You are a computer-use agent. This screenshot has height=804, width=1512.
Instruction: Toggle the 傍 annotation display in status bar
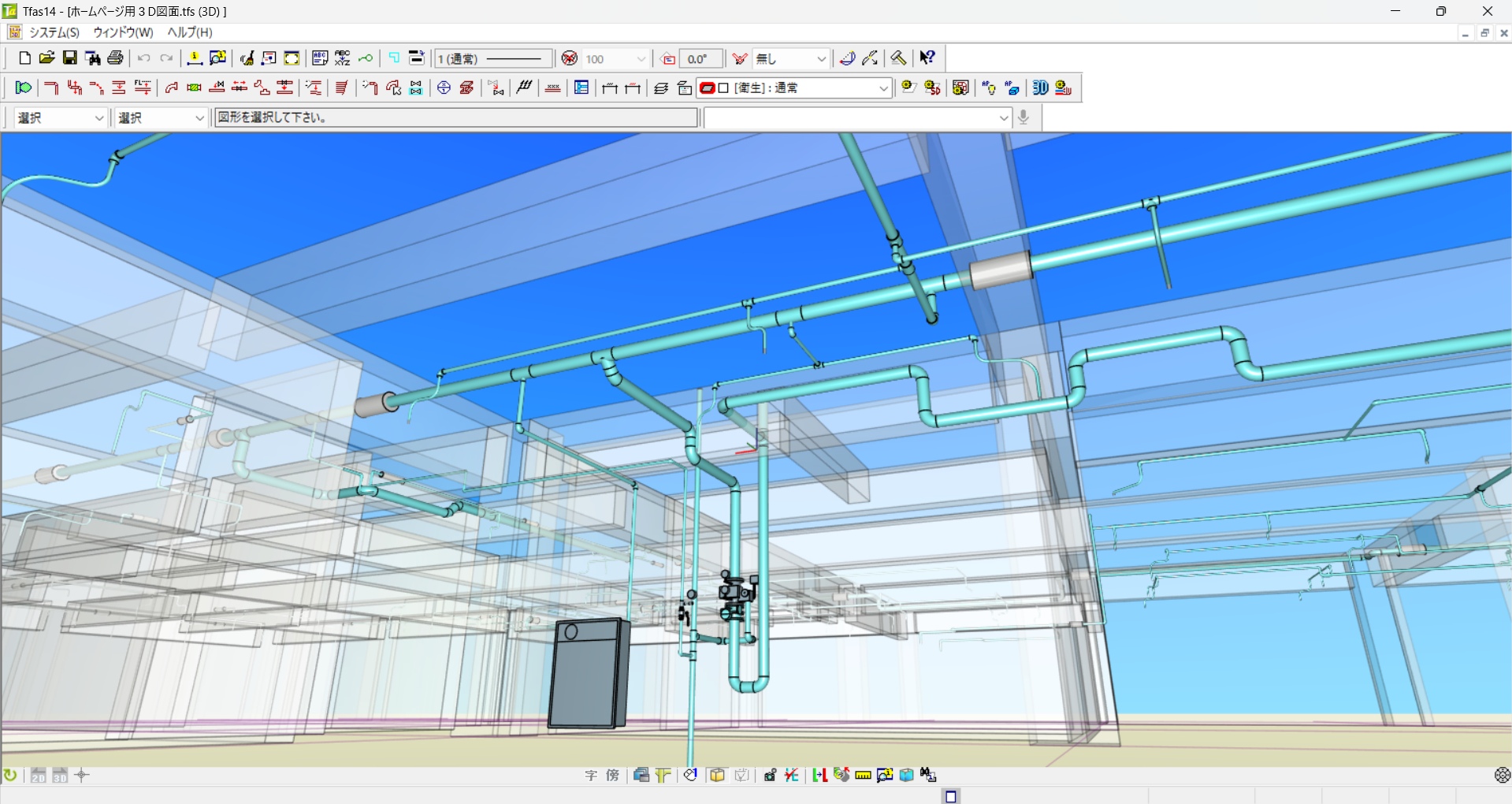pyautogui.click(x=612, y=776)
